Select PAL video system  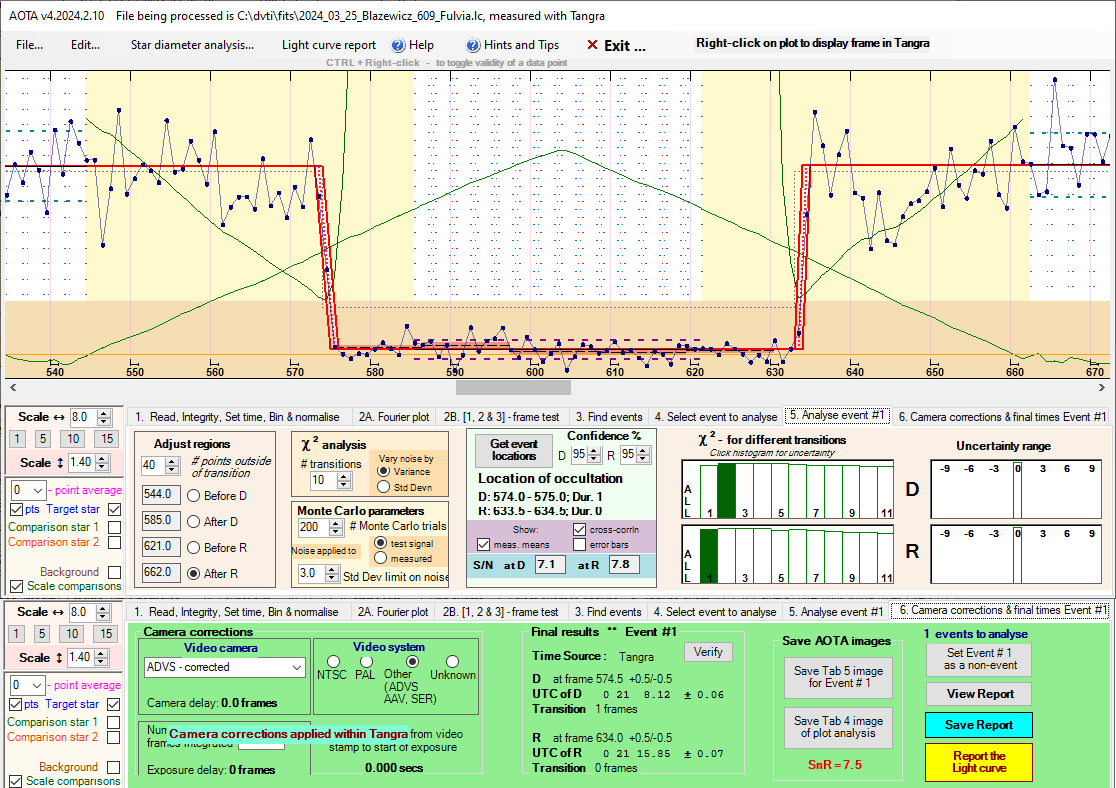pyautogui.click(x=367, y=662)
